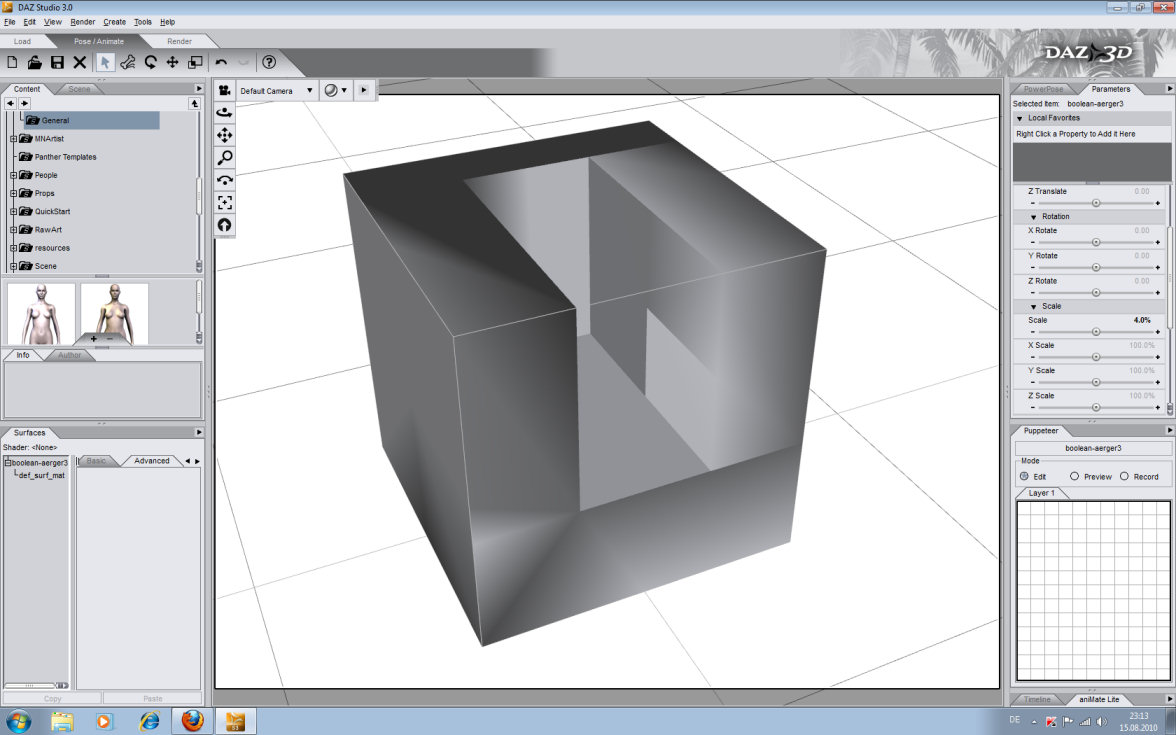Viewport: 1176px width, 735px height.
Task: Select the Scale tool in main toolbar
Action: coord(195,62)
